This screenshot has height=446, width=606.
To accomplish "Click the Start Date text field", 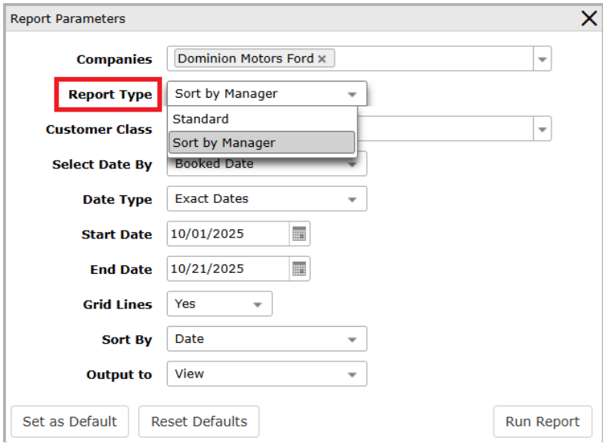I will [227, 234].
